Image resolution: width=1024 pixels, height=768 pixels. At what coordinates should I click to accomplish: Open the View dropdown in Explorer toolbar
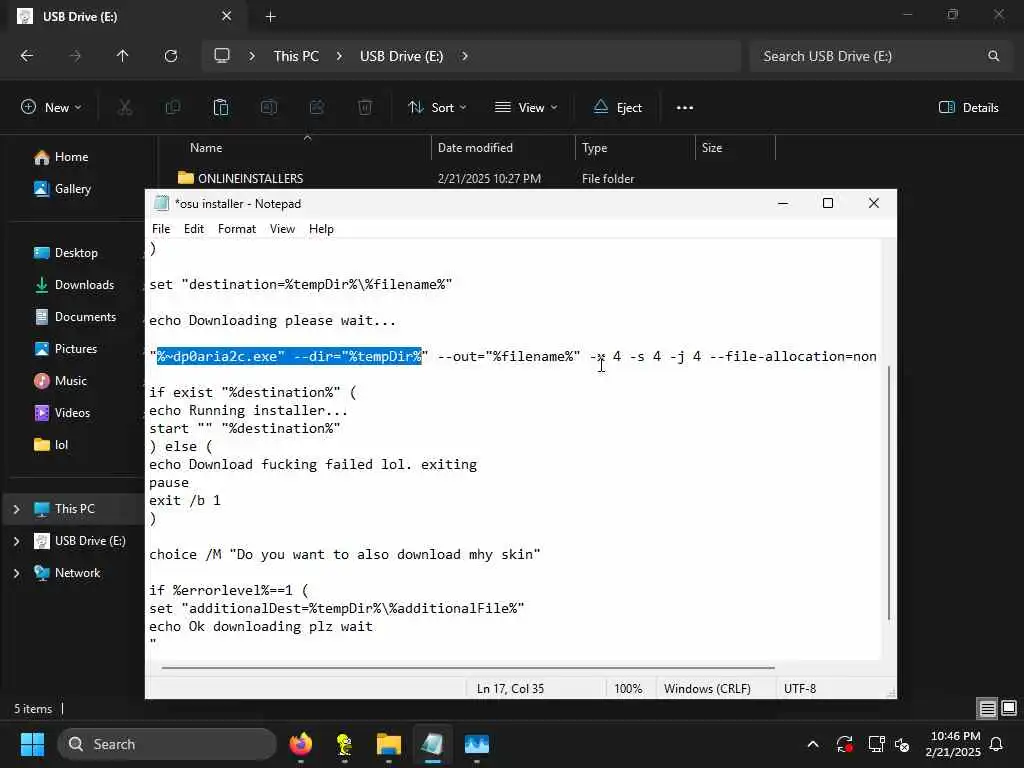click(526, 108)
